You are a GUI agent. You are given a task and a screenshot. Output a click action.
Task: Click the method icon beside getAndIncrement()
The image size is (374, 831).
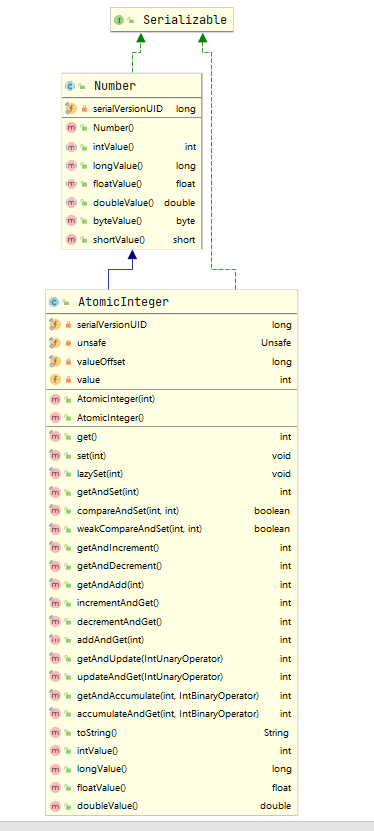click(55, 547)
